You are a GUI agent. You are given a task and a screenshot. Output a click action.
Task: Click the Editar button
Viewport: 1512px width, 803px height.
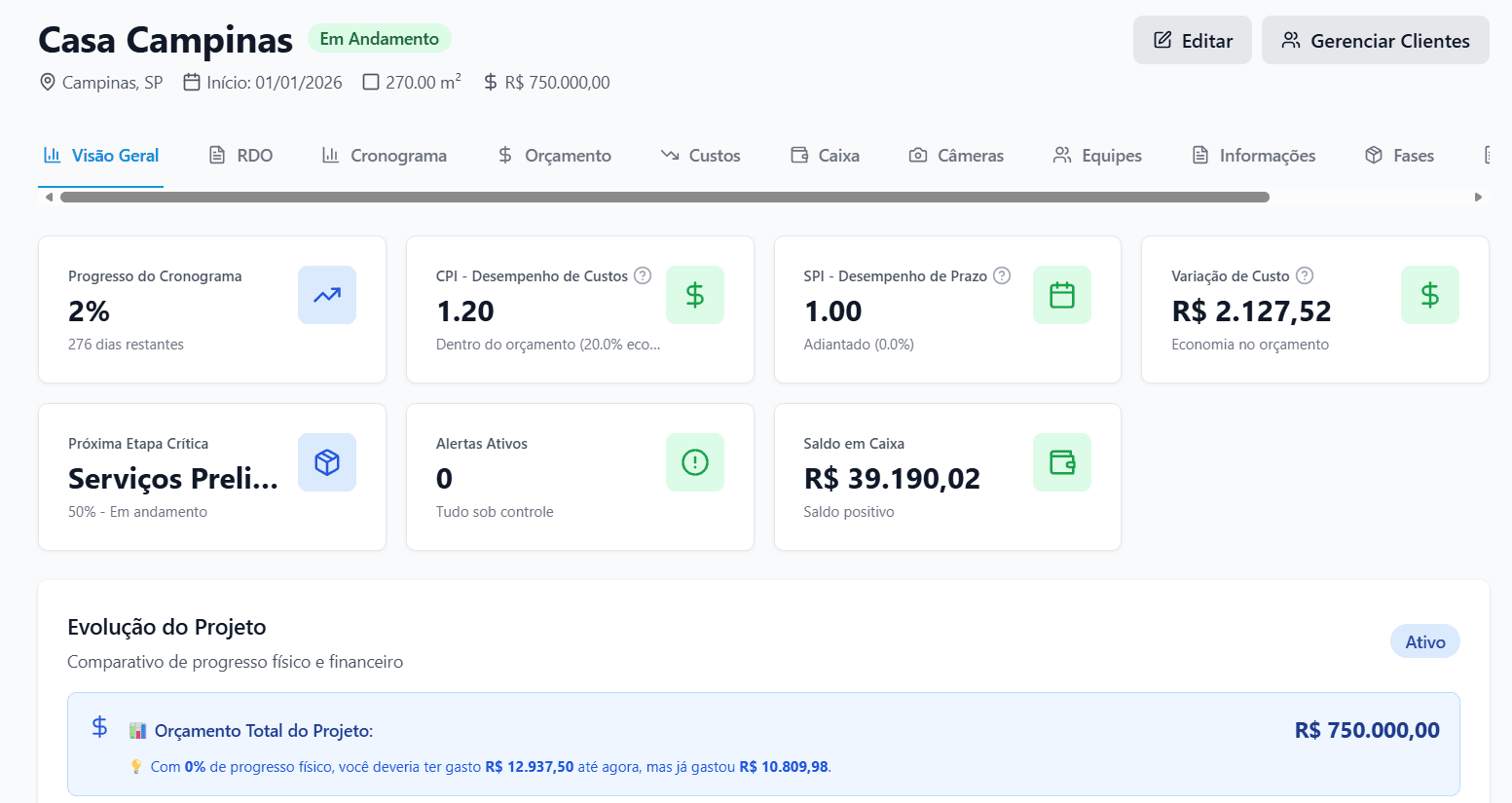pyautogui.click(x=1192, y=40)
